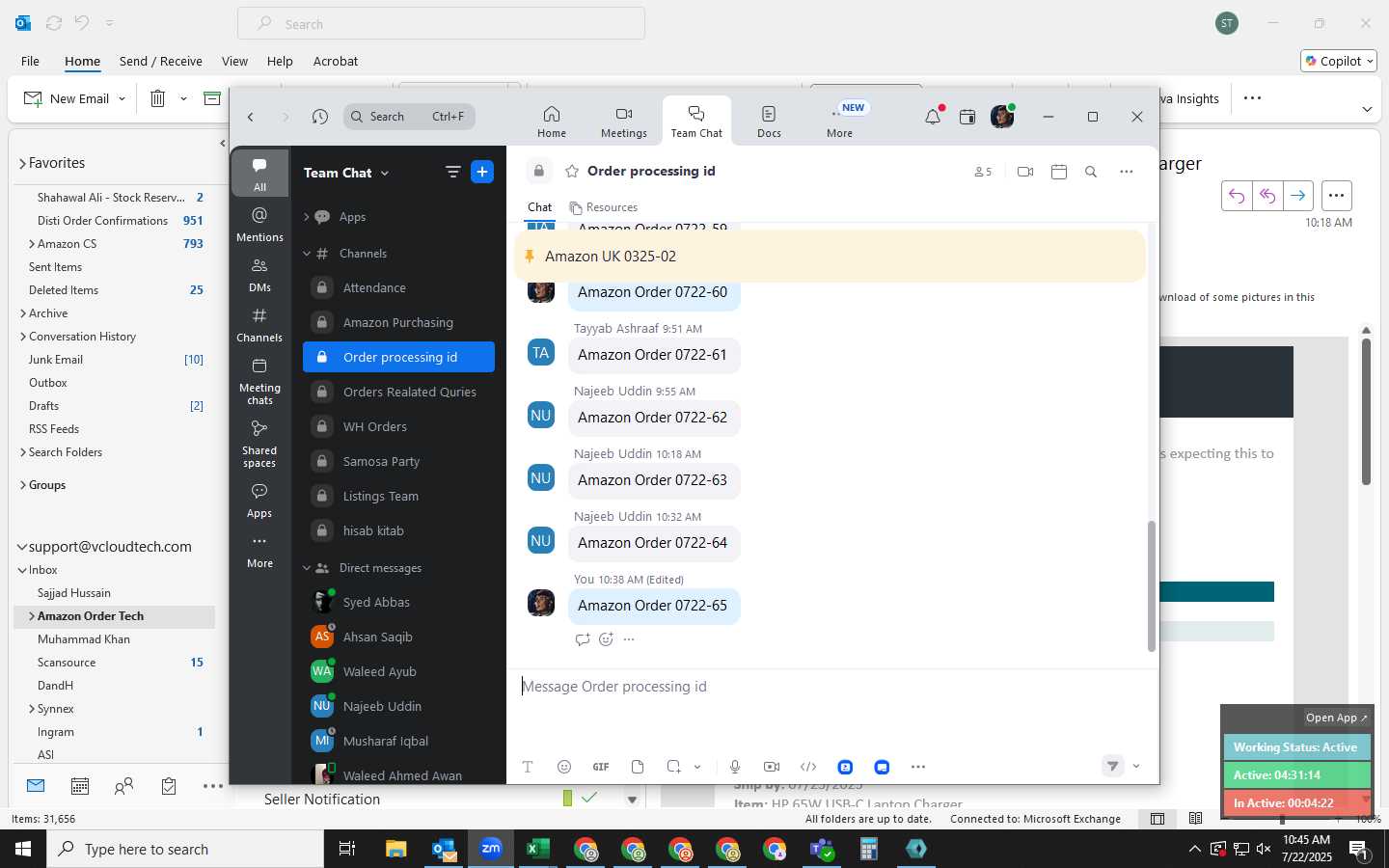Open direct message with Syed Abbas
Image resolution: width=1389 pixels, height=868 pixels.
pyautogui.click(x=398, y=602)
